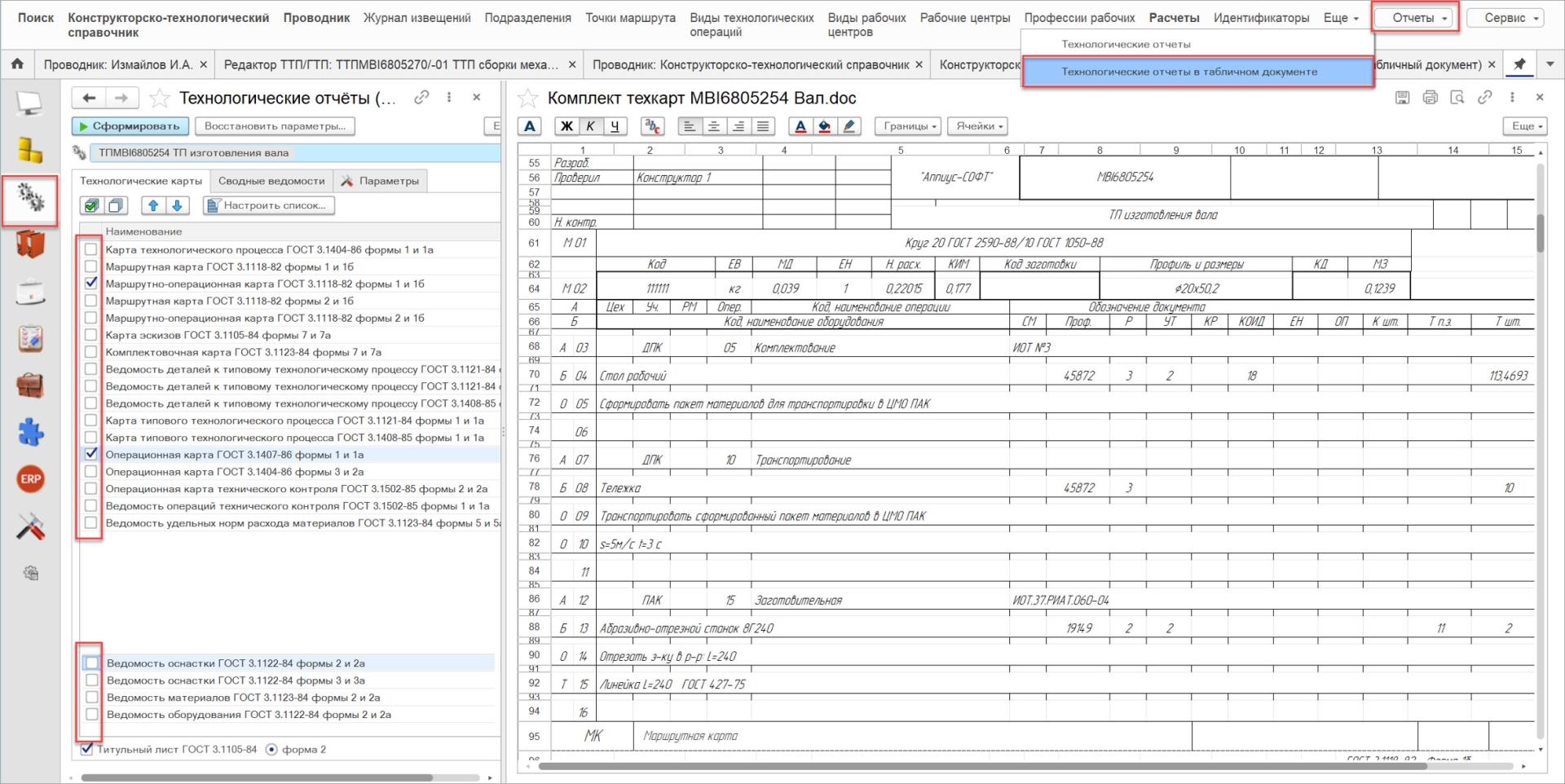This screenshot has height=784, width=1565.
Task: Toggle italic К formatting
Action: pos(591,126)
